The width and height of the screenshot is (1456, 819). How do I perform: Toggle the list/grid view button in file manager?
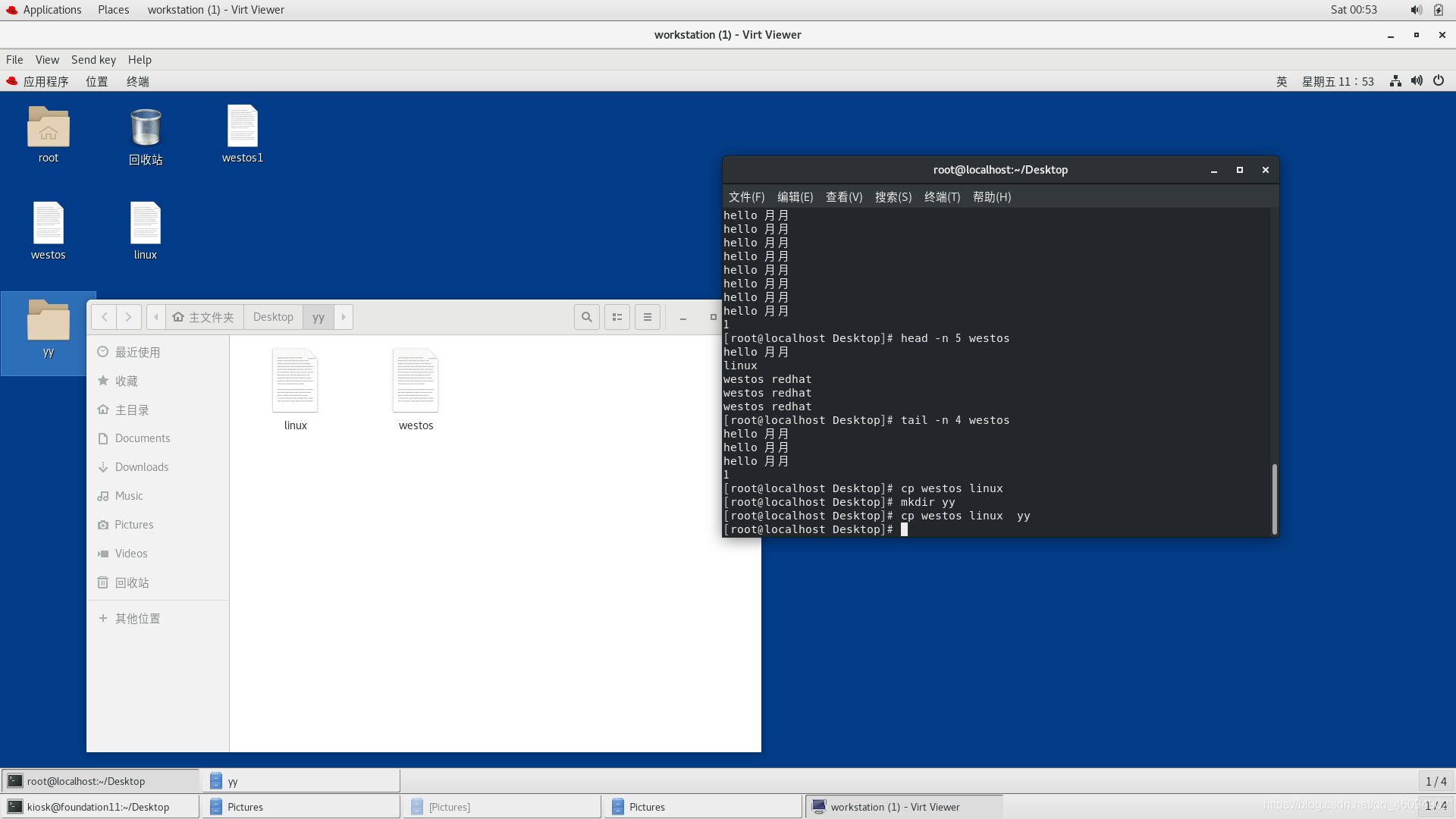(617, 317)
